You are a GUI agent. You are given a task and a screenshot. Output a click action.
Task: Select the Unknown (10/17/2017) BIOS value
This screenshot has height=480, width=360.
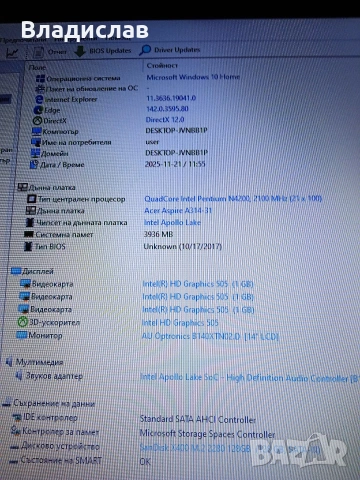pyautogui.click(x=183, y=247)
